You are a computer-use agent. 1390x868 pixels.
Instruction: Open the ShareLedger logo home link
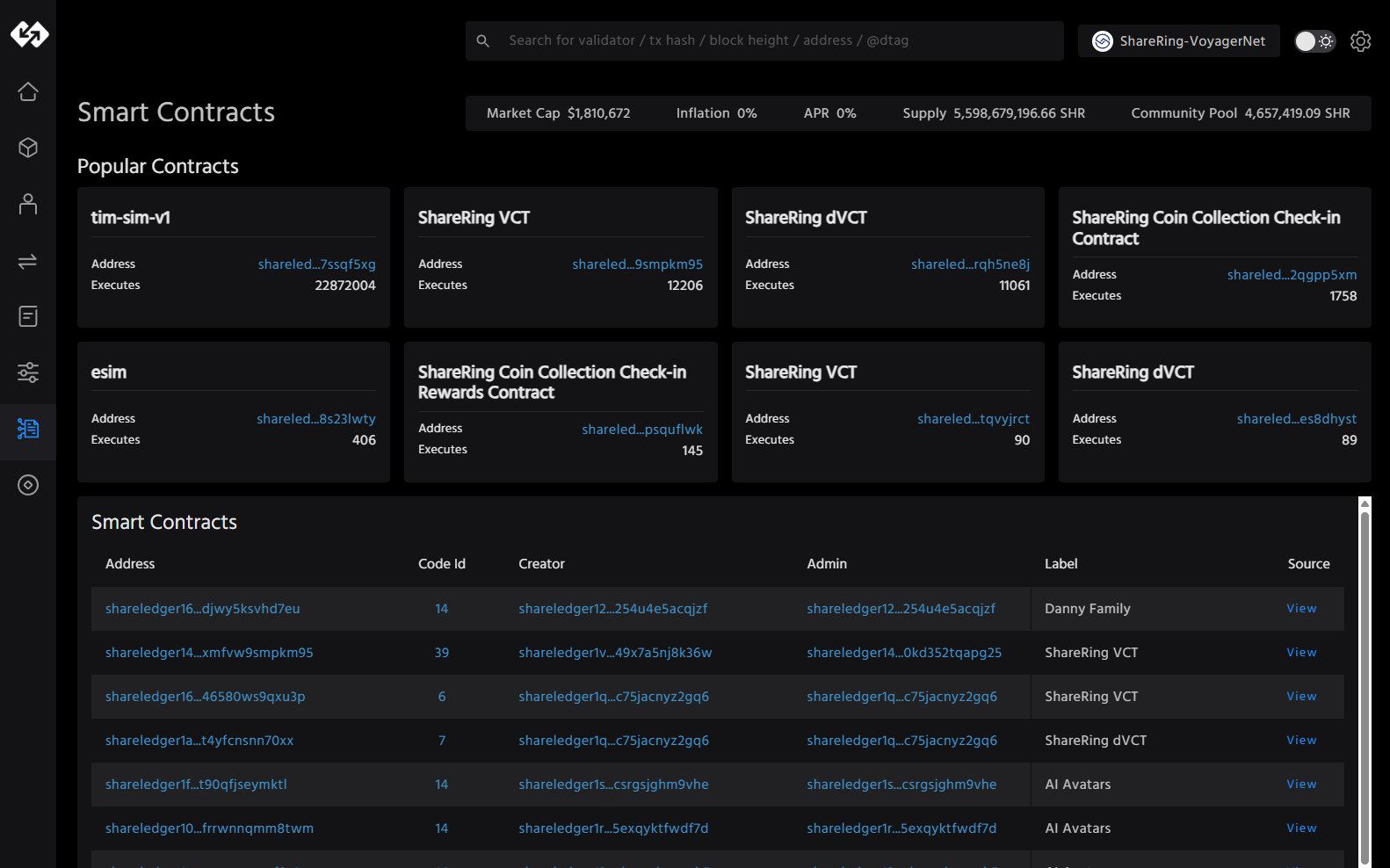29,34
